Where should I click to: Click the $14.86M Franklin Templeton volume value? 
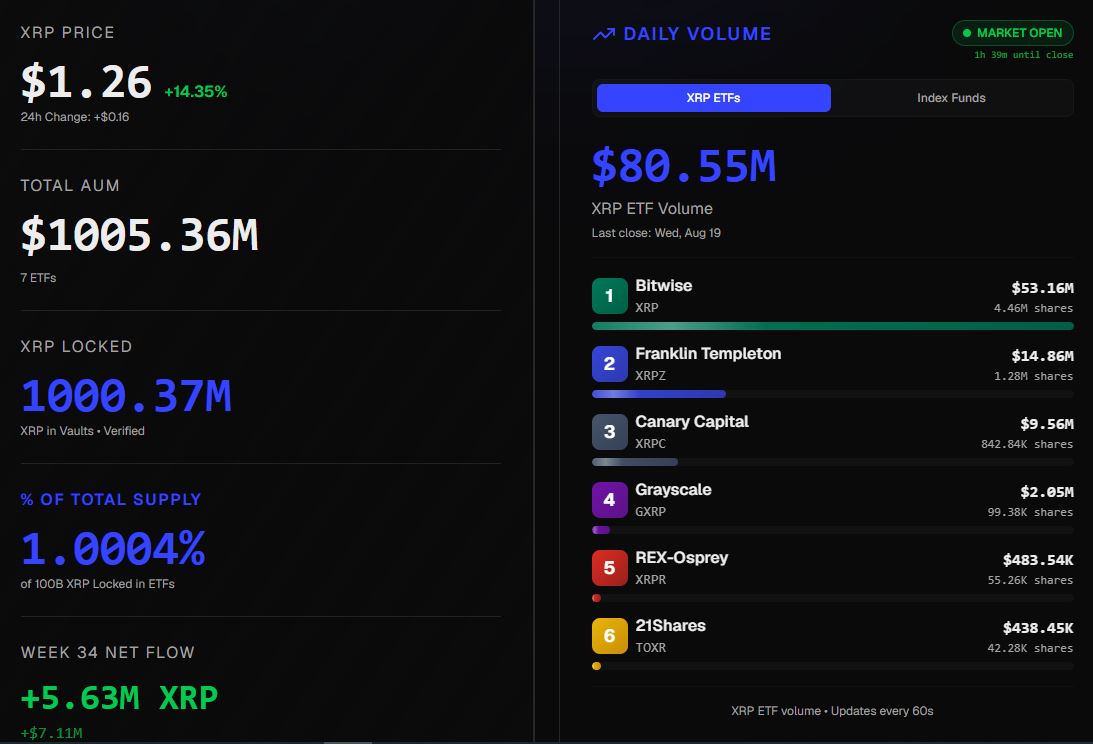1042,356
